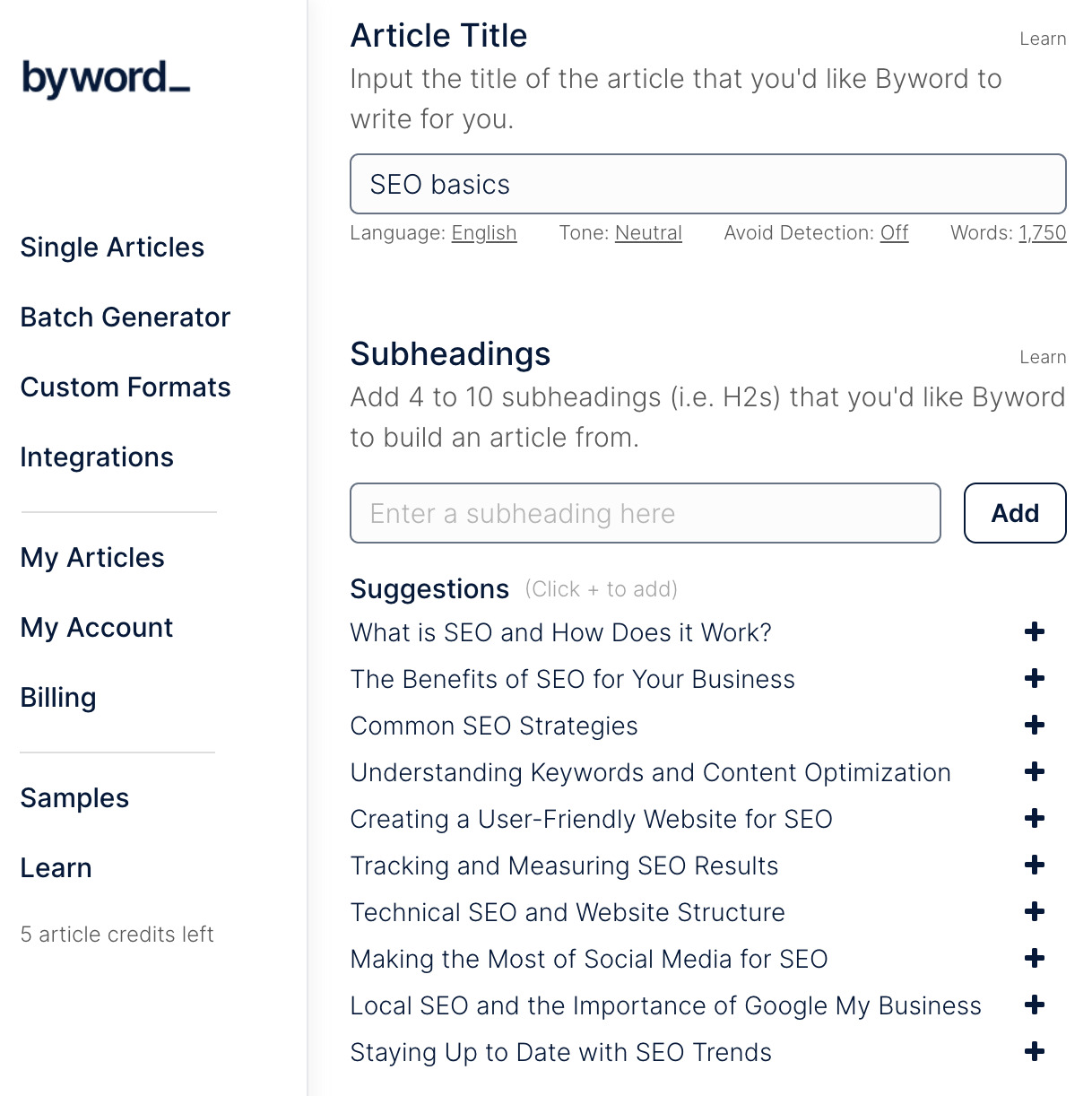1092x1096 pixels.
Task: Check remaining article credits counter
Action: point(117,934)
